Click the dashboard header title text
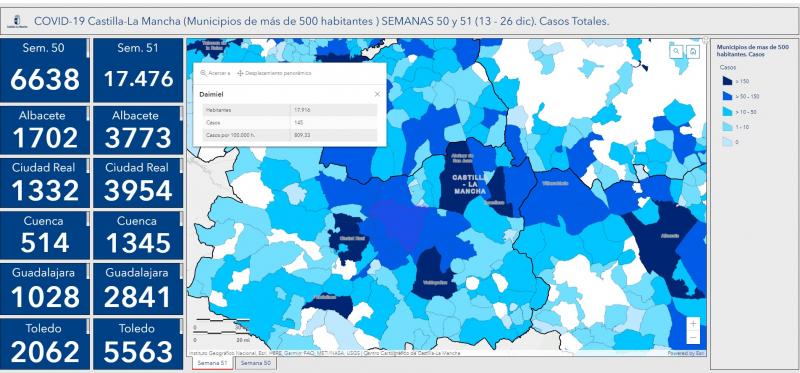 (321, 22)
